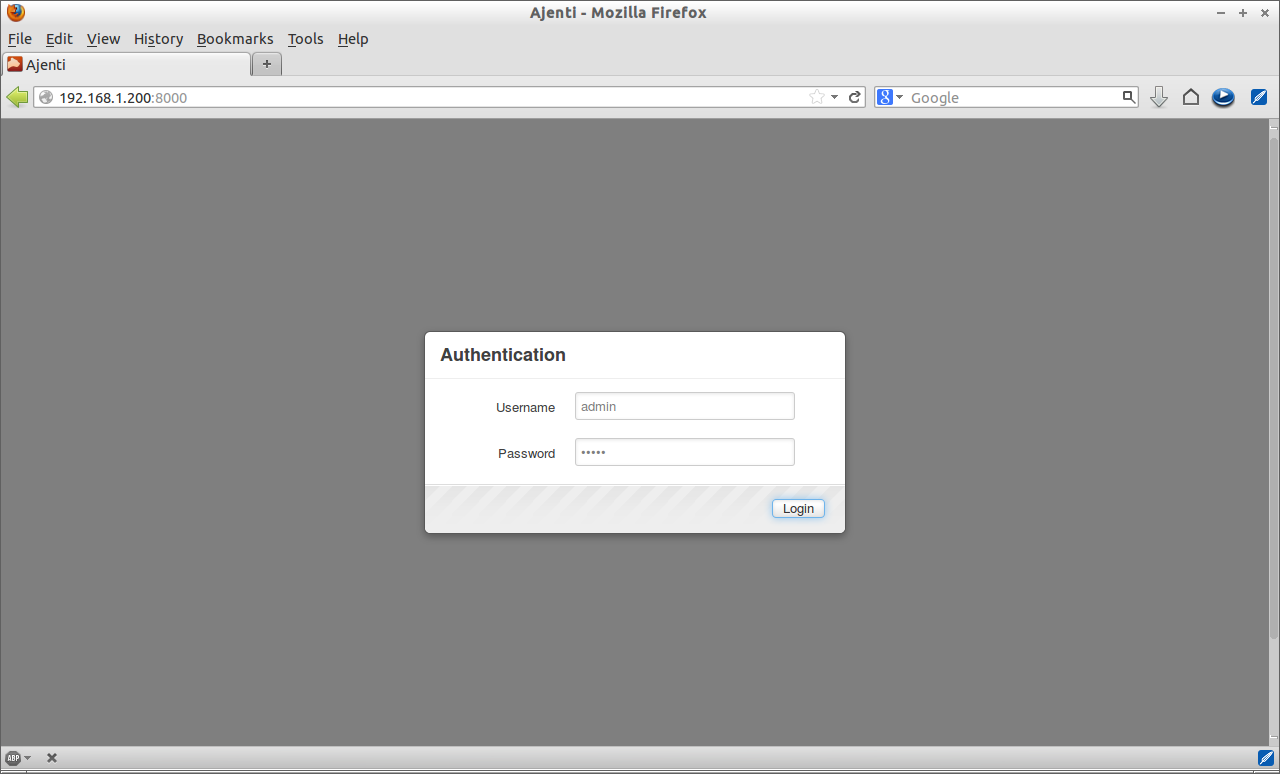
Task: Go to the Home page icon
Action: pos(1191,97)
